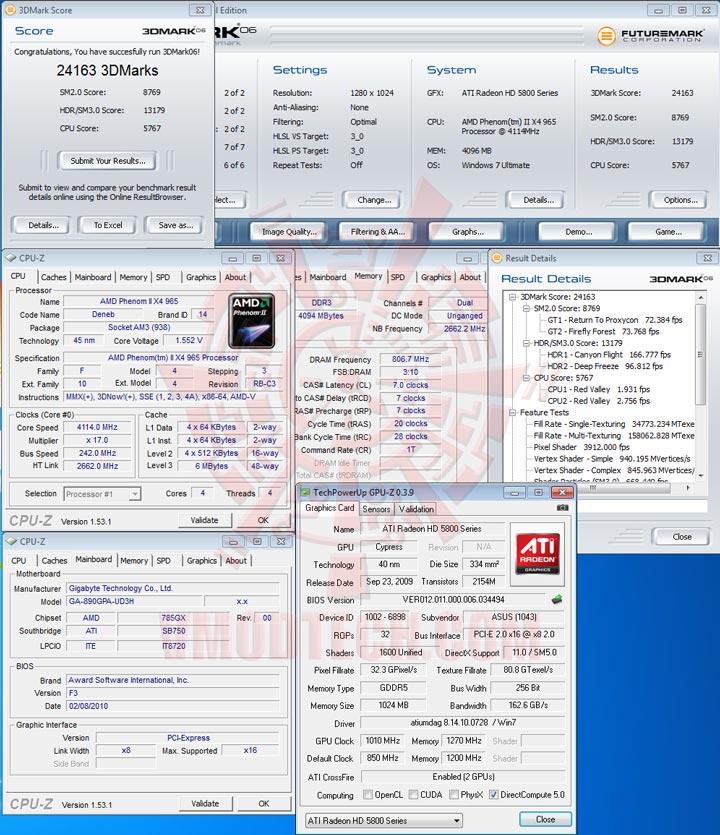
Task: Click To Excel button in 3DMark Score
Action: tap(108, 225)
